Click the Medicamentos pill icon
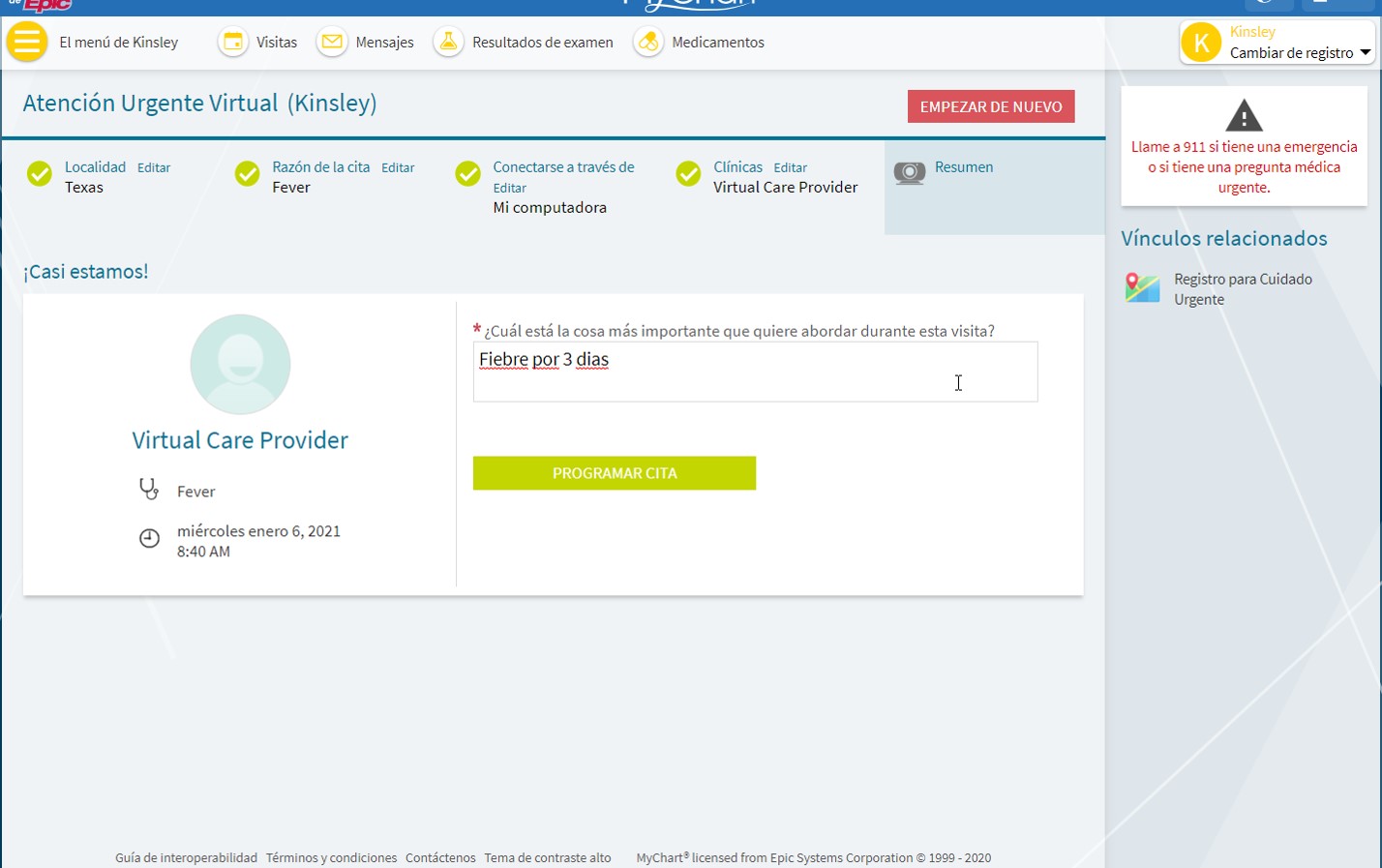 [648, 43]
